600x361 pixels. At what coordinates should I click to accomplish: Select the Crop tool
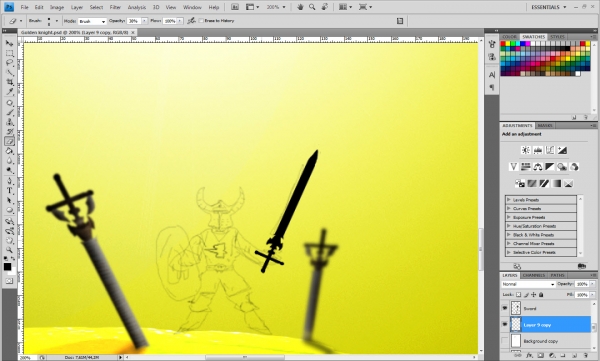coord(9,82)
